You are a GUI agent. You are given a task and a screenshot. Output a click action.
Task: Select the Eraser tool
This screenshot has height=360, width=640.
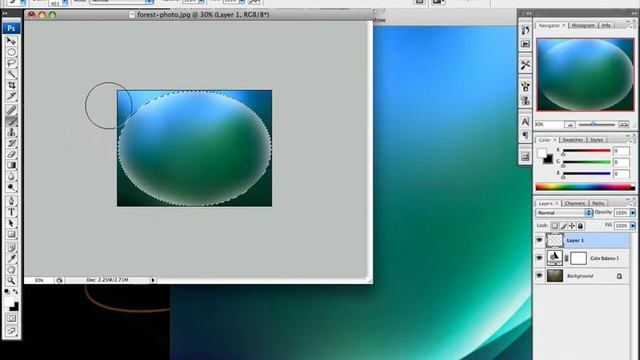click(x=11, y=154)
